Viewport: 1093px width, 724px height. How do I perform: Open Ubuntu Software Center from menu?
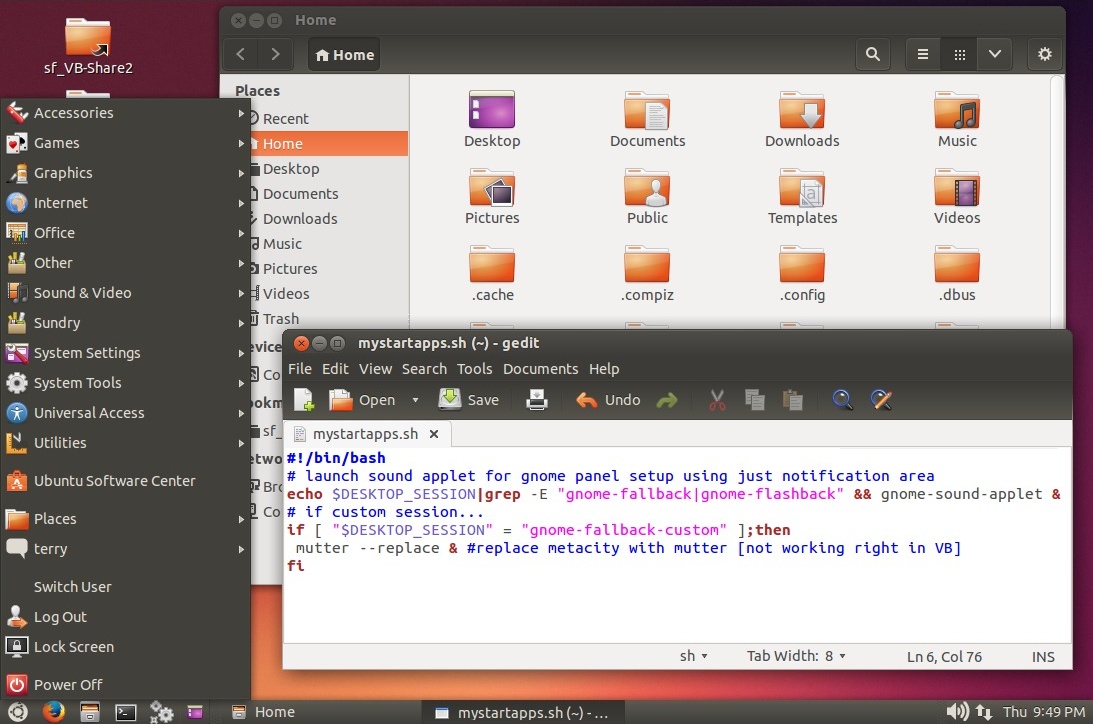click(x=125, y=481)
